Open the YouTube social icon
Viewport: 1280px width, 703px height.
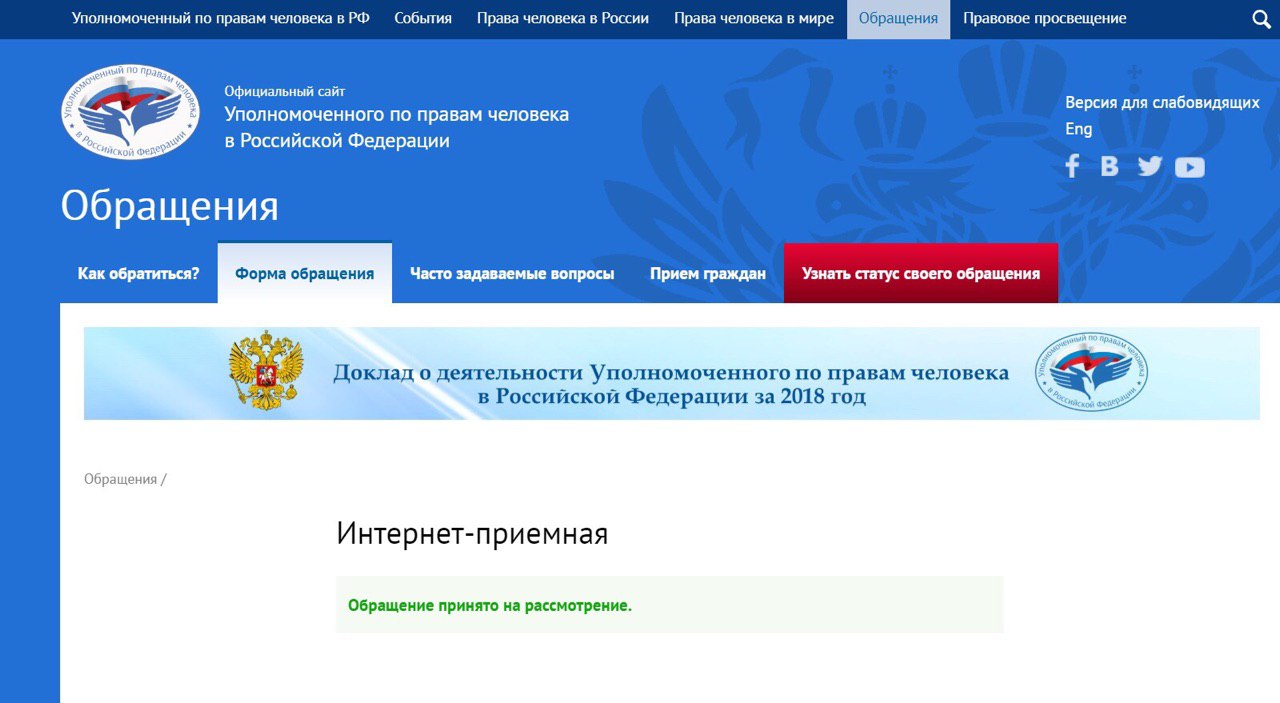click(x=1189, y=167)
